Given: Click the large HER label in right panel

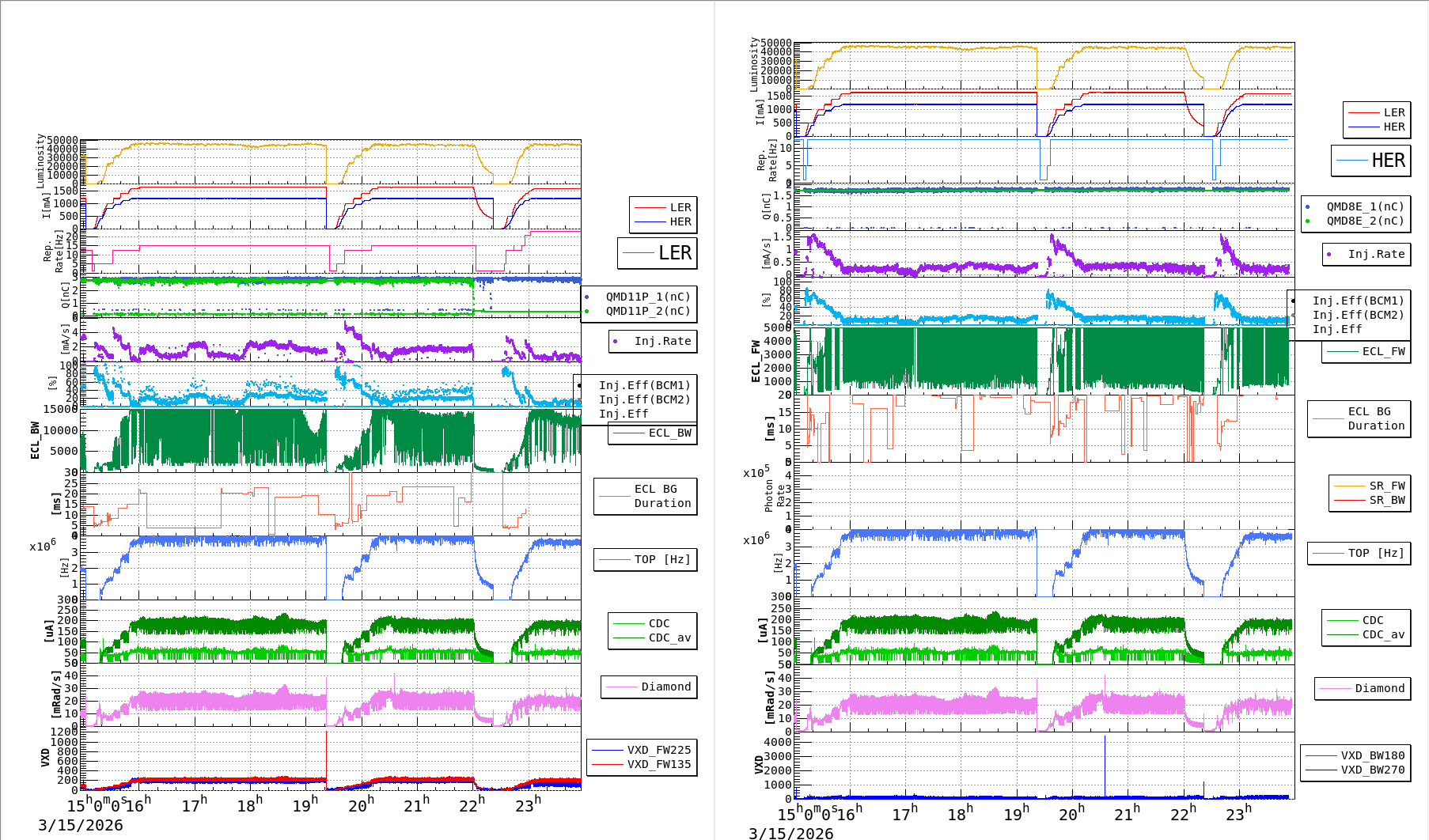Looking at the screenshot, I should pyautogui.click(x=1388, y=161).
